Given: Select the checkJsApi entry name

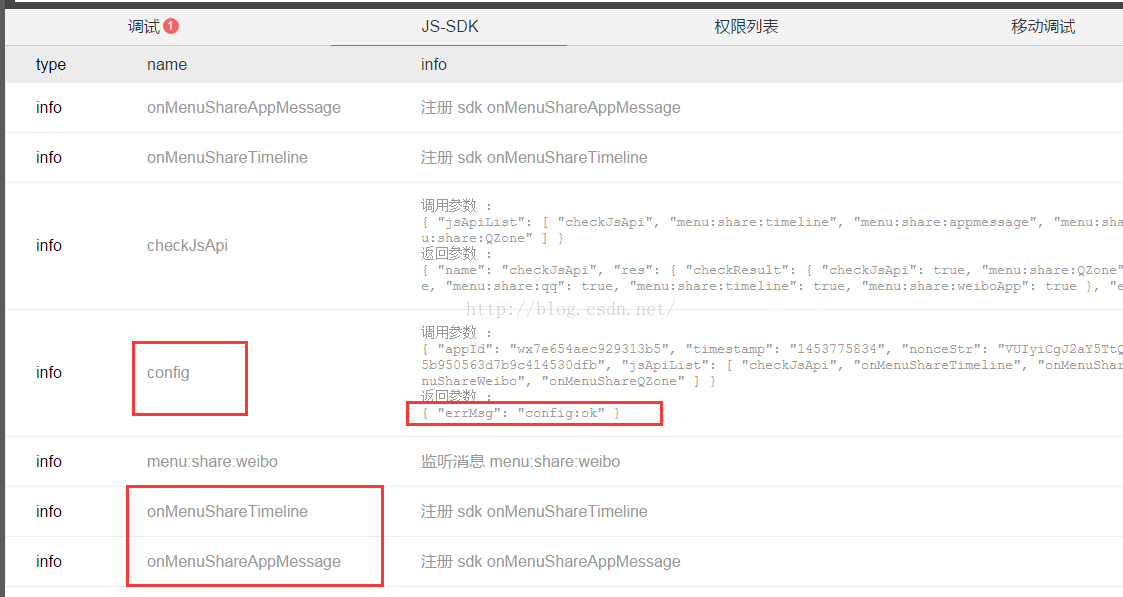Looking at the screenshot, I should tap(187, 245).
